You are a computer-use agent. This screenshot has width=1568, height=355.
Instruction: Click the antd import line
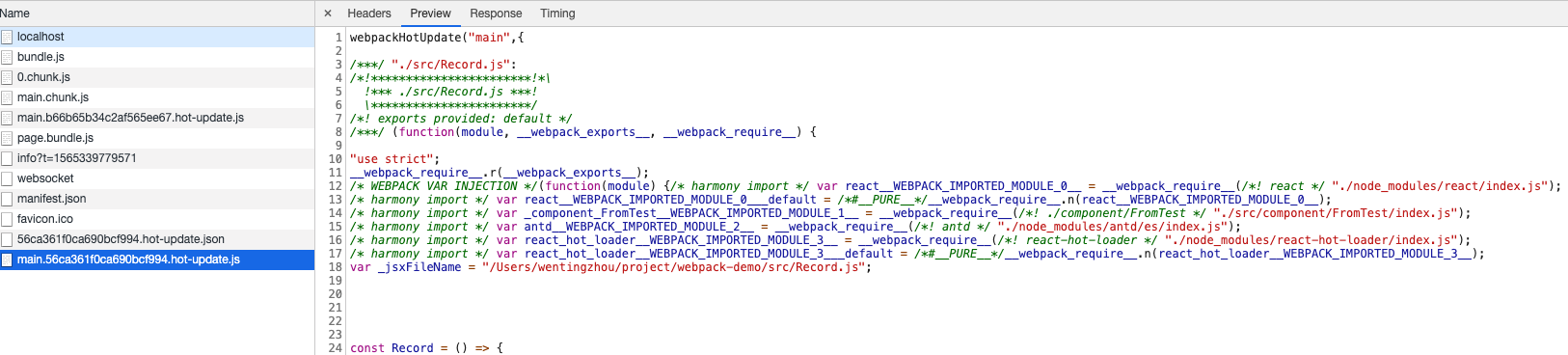[796, 227]
